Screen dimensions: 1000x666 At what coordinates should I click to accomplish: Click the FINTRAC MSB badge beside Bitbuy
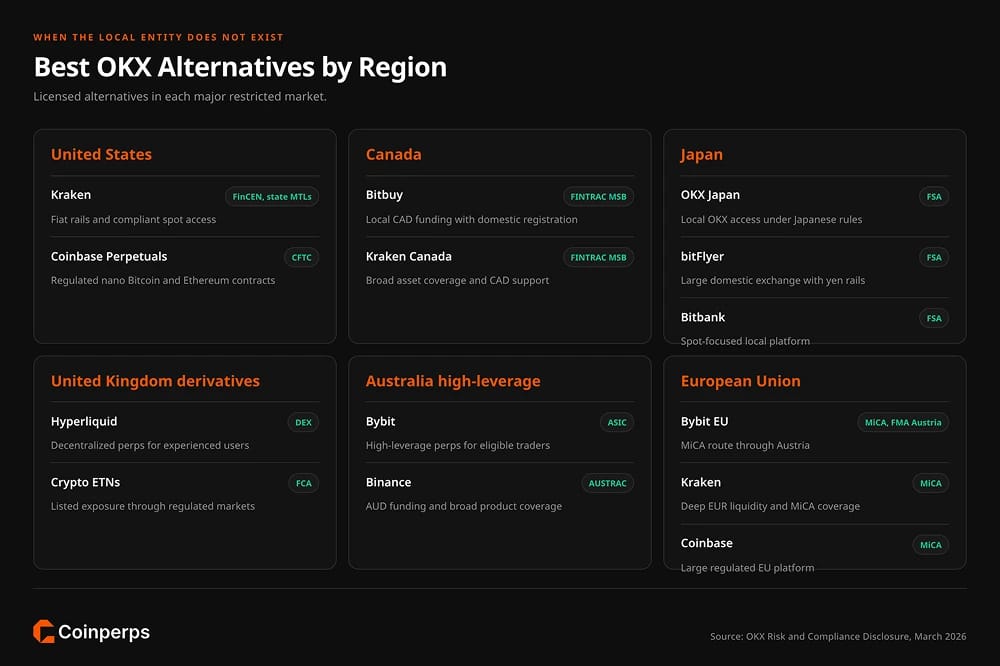click(x=598, y=196)
